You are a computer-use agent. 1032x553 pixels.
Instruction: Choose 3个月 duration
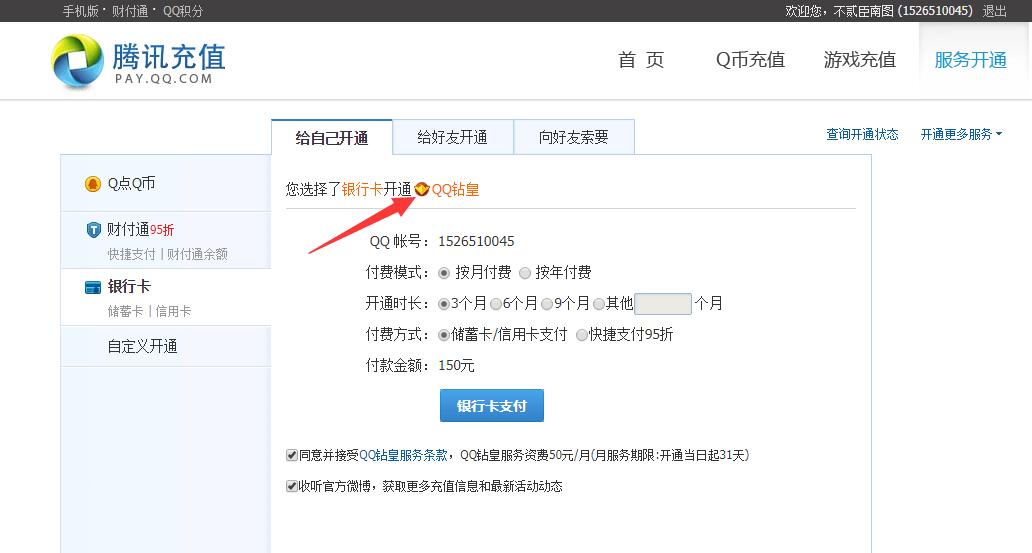click(444, 303)
